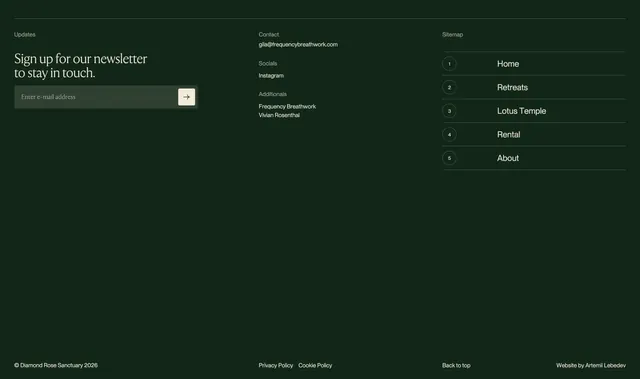Screen dimensions: 640x379
Task: Open the gila@frequencybreathwork.com email link
Action: pyautogui.click(x=298, y=44)
